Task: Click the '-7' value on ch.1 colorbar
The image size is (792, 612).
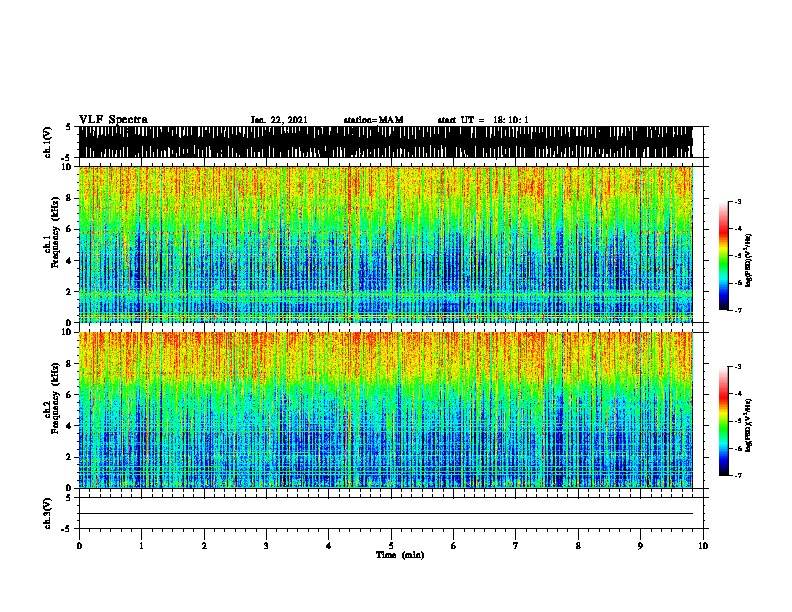Action: 738,310
